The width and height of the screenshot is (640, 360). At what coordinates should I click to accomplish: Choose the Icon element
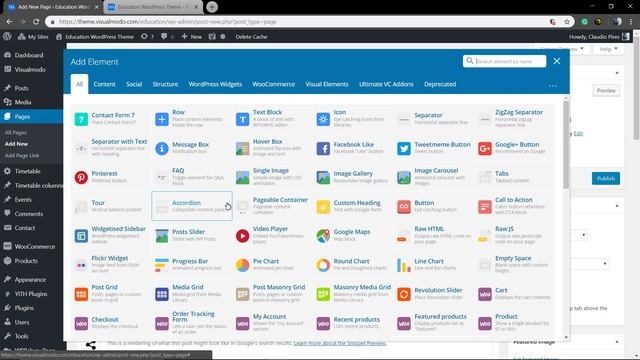pos(353,119)
